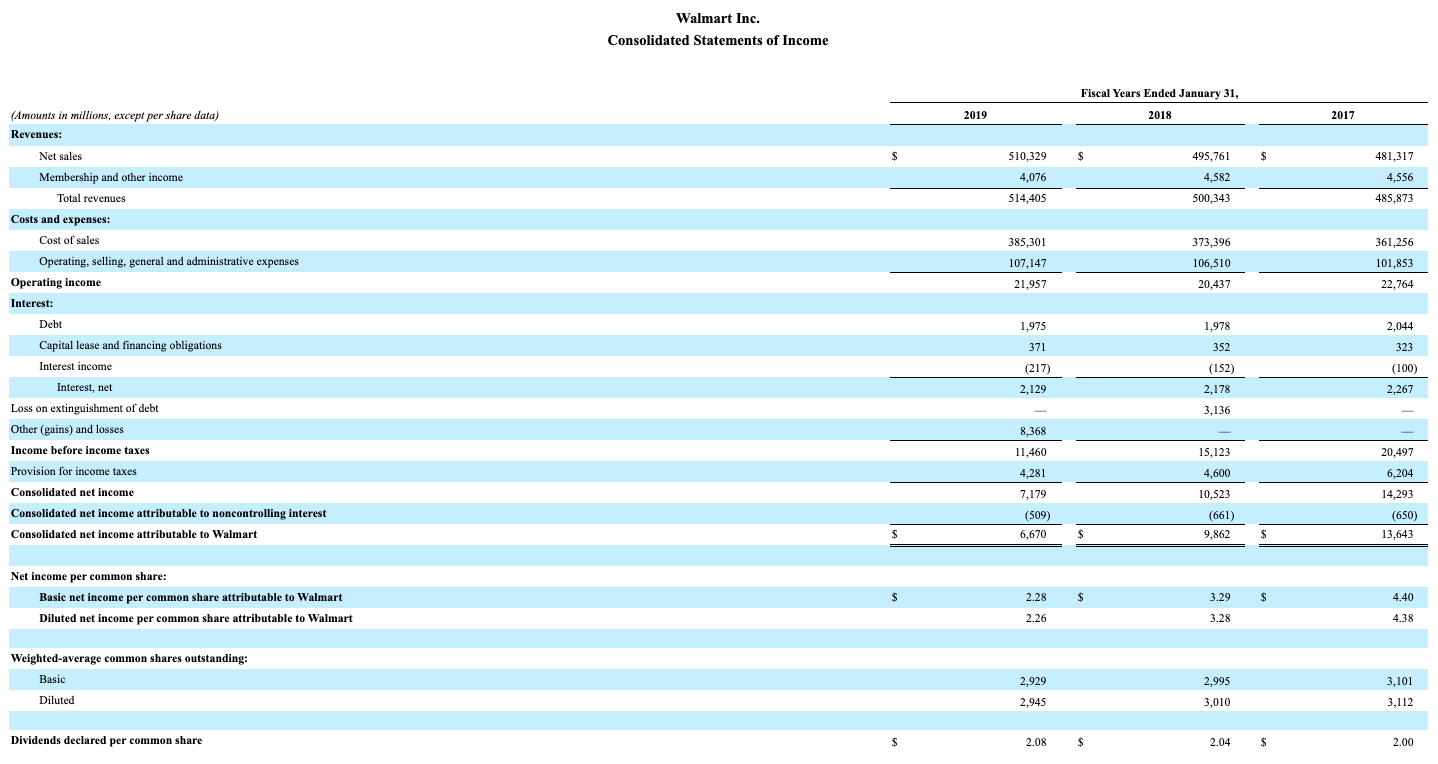Click cost of sales value 373,396
This screenshot has width=1438, height=764.
pos(1211,241)
